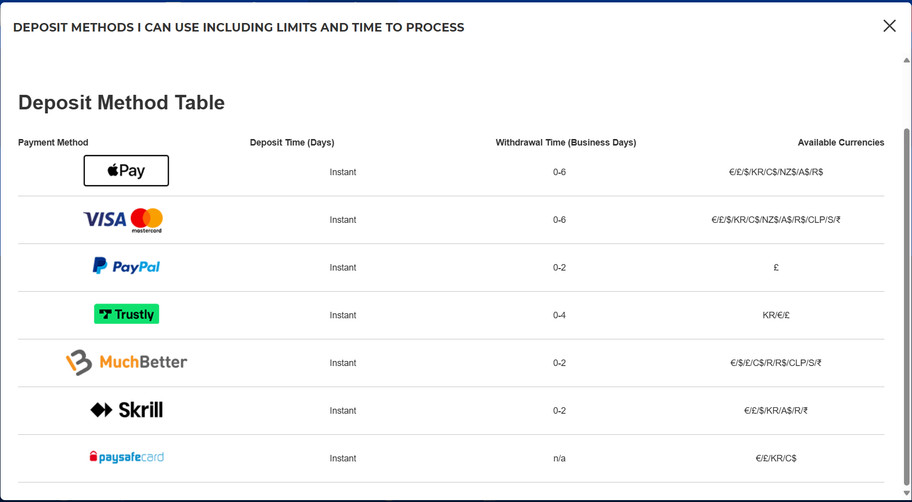Select the PayPal logo
The height and width of the screenshot is (502, 912).
pos(126,266)
